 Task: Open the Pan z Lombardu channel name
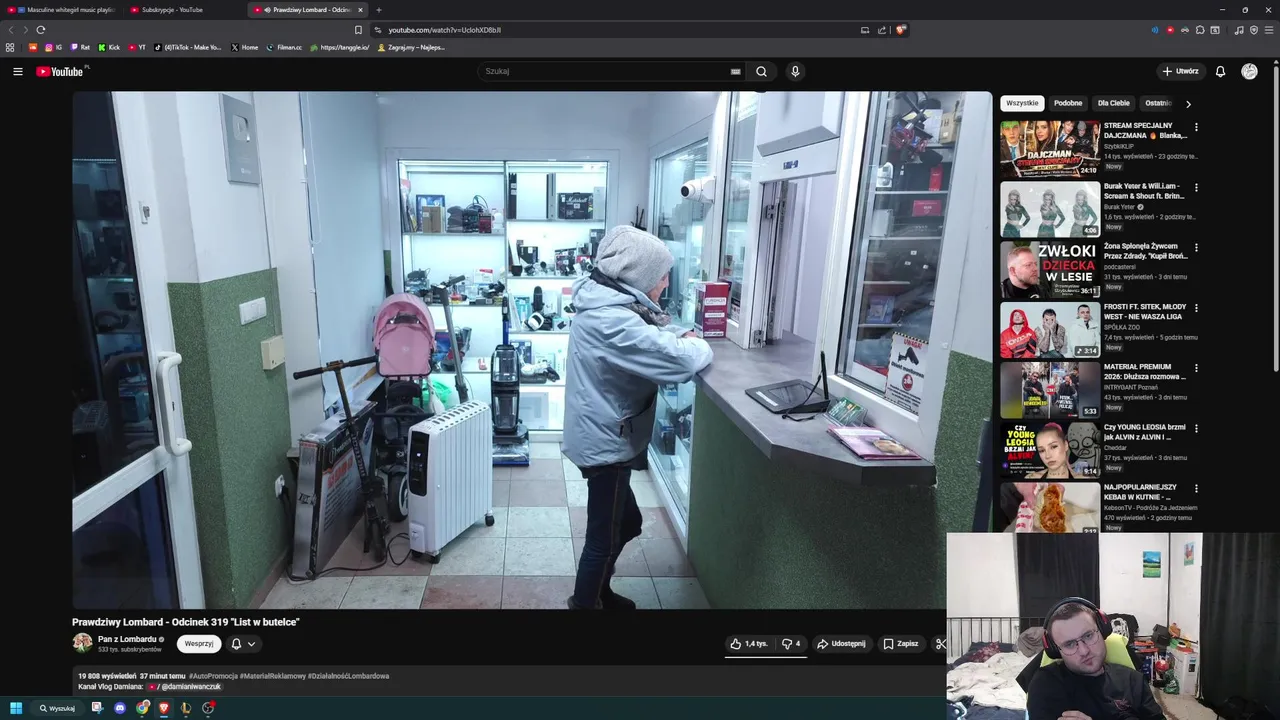click(x=127, y=639)
